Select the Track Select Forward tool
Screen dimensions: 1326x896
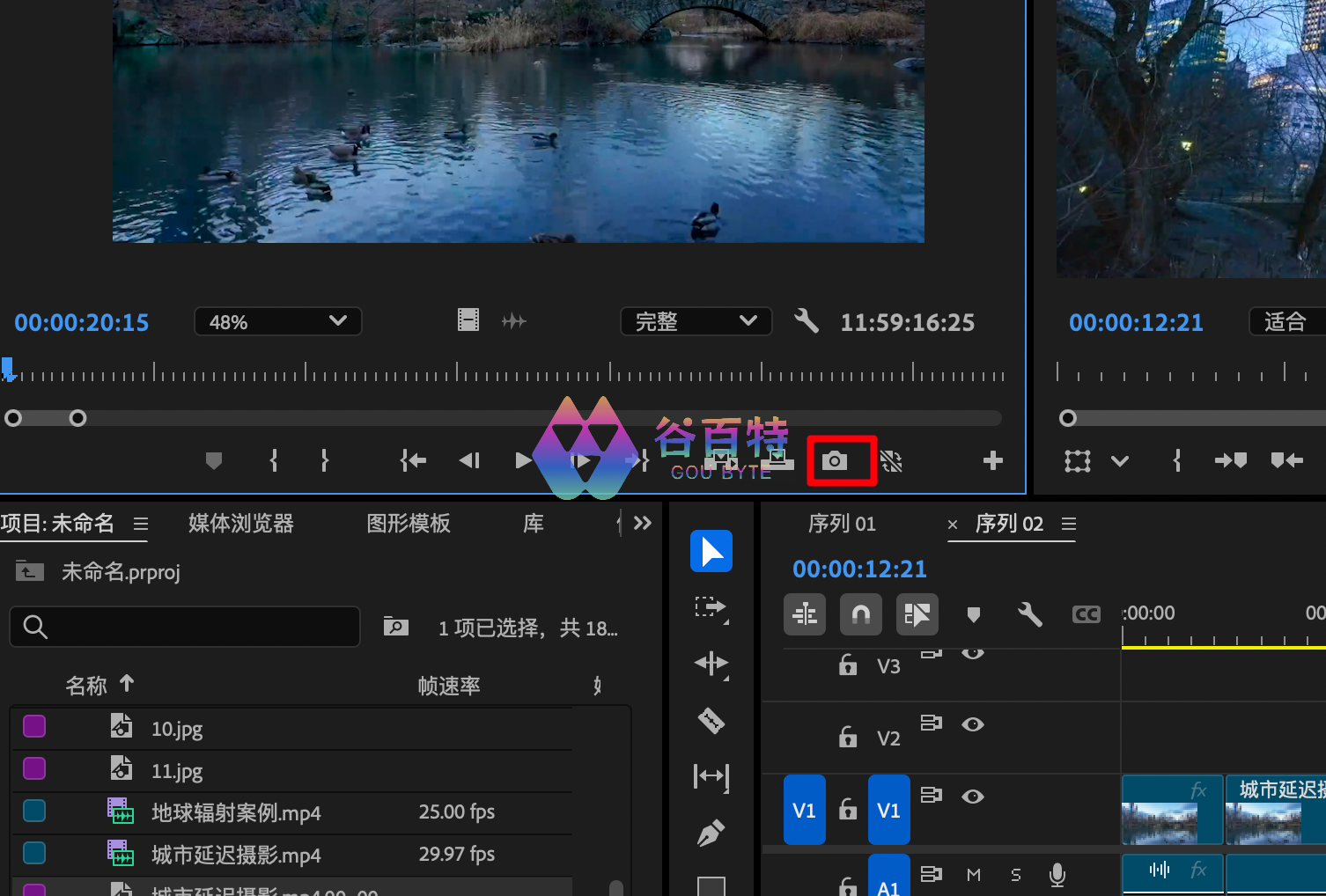(710, 607)
